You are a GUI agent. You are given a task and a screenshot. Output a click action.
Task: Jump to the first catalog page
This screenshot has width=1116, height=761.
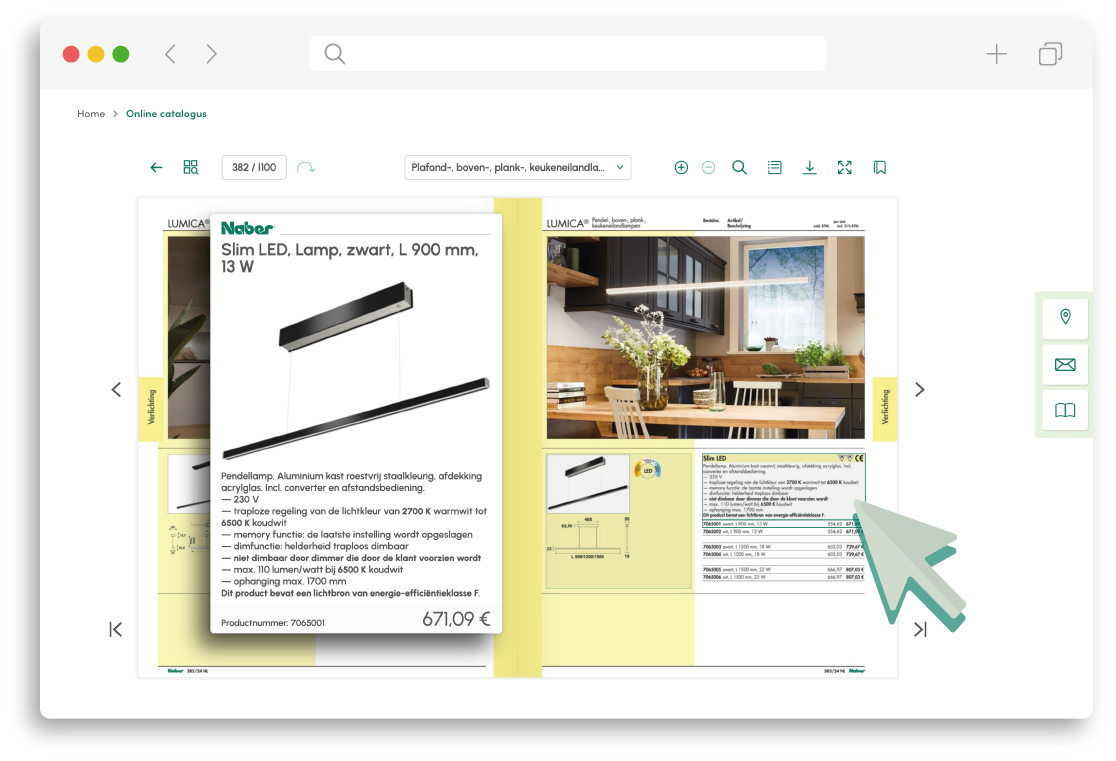click(116, 629)
